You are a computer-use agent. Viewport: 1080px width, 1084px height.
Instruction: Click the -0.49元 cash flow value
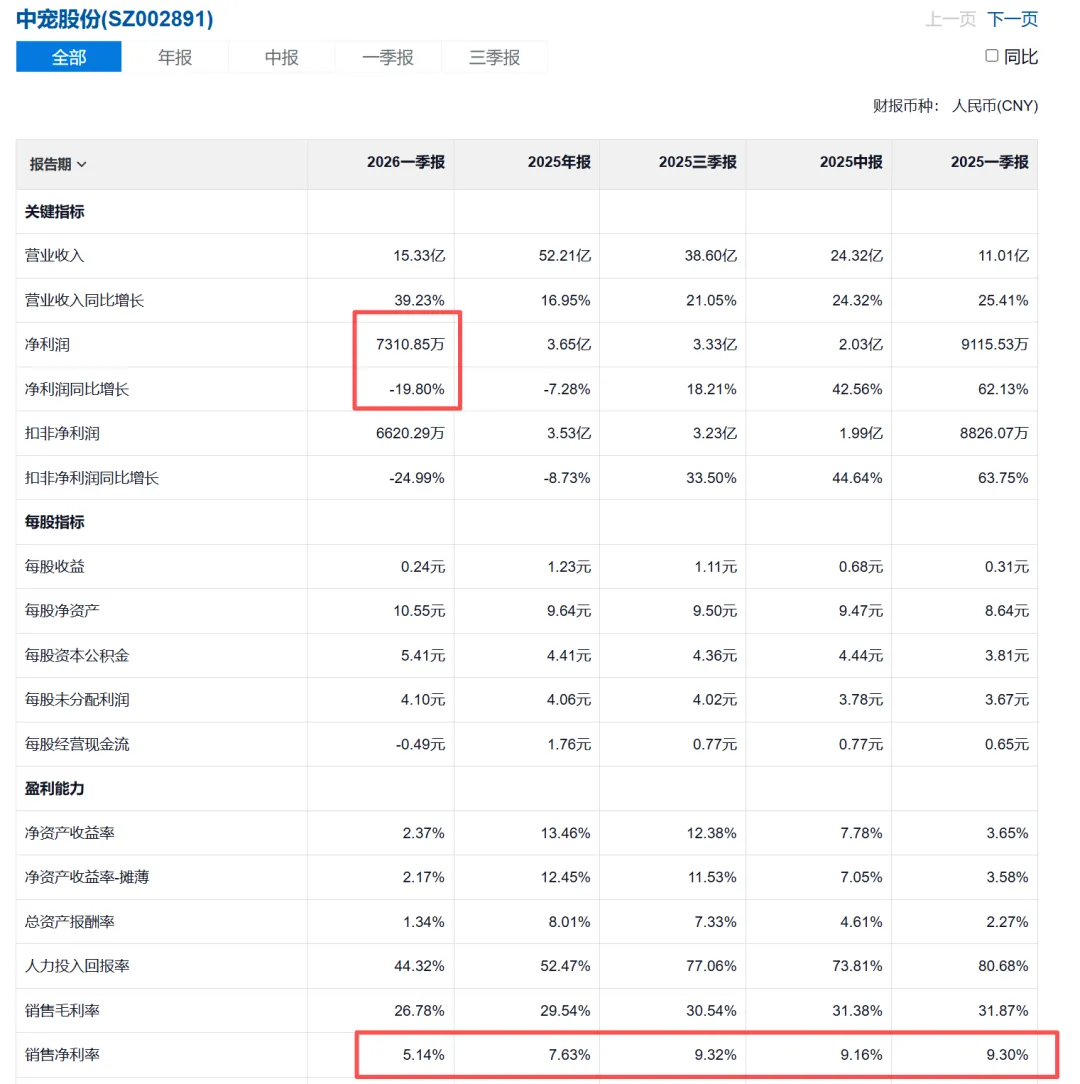420,745
